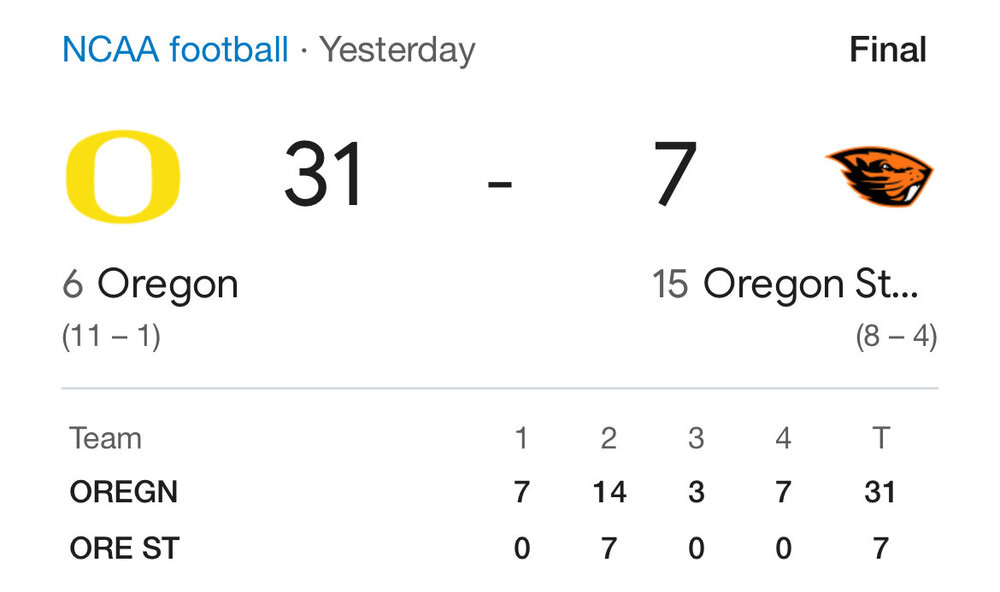Click the Yesterday date text
Viewport: 1000px width, 592px height.
pos(397,49)
